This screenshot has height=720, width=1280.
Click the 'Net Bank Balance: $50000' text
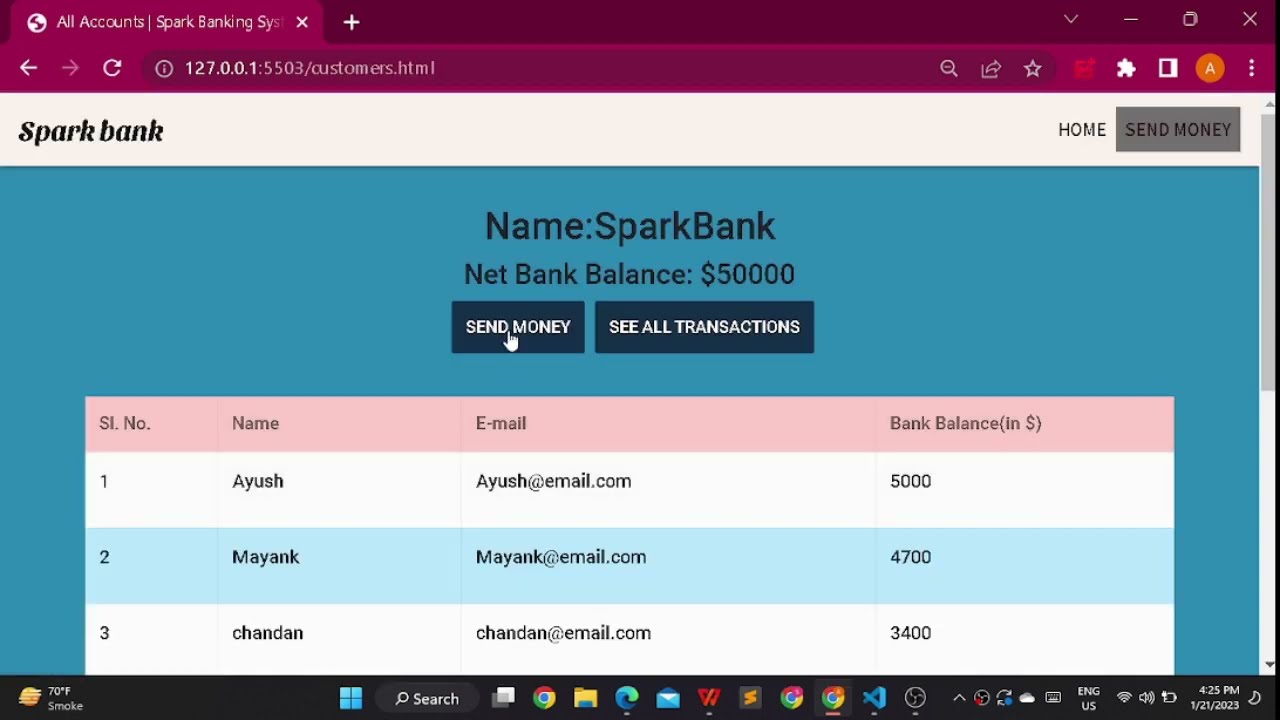(x=629, y=274)
